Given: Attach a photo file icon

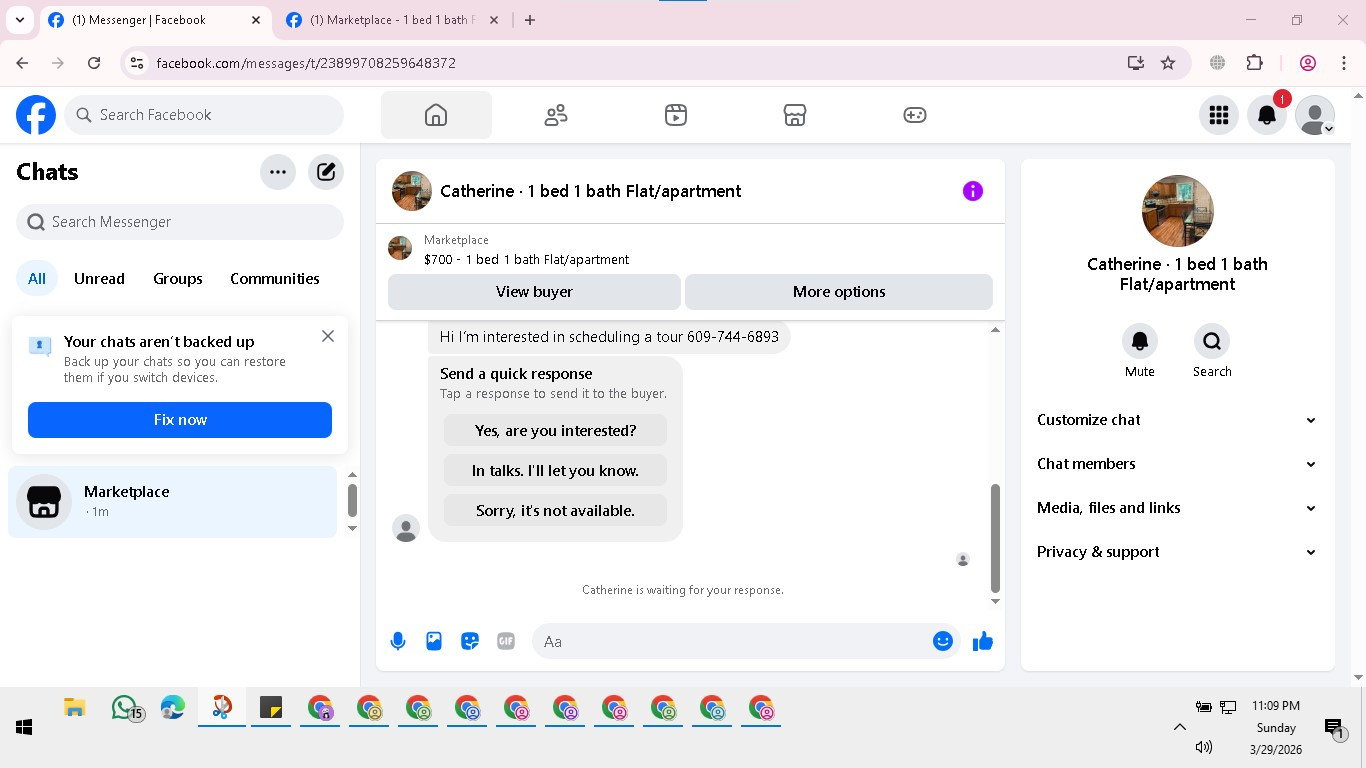Looking at the screenshot, I should (434, 641).
